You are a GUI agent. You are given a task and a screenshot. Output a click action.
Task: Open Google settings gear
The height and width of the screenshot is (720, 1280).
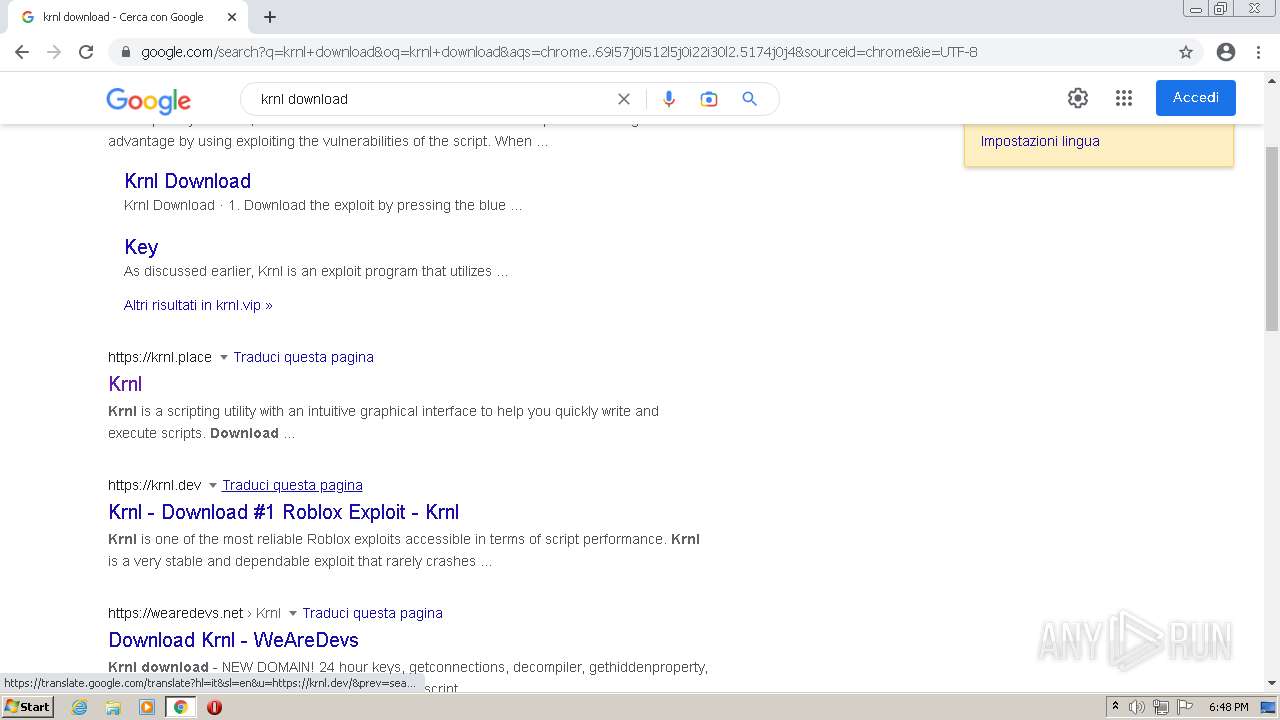coord(1078,98)
